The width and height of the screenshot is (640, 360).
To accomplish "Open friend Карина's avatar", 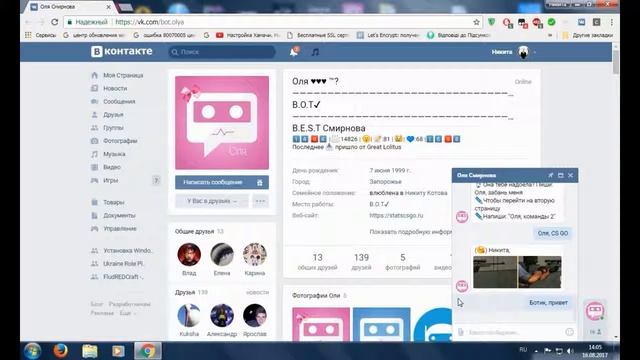I will pos(255,254).
